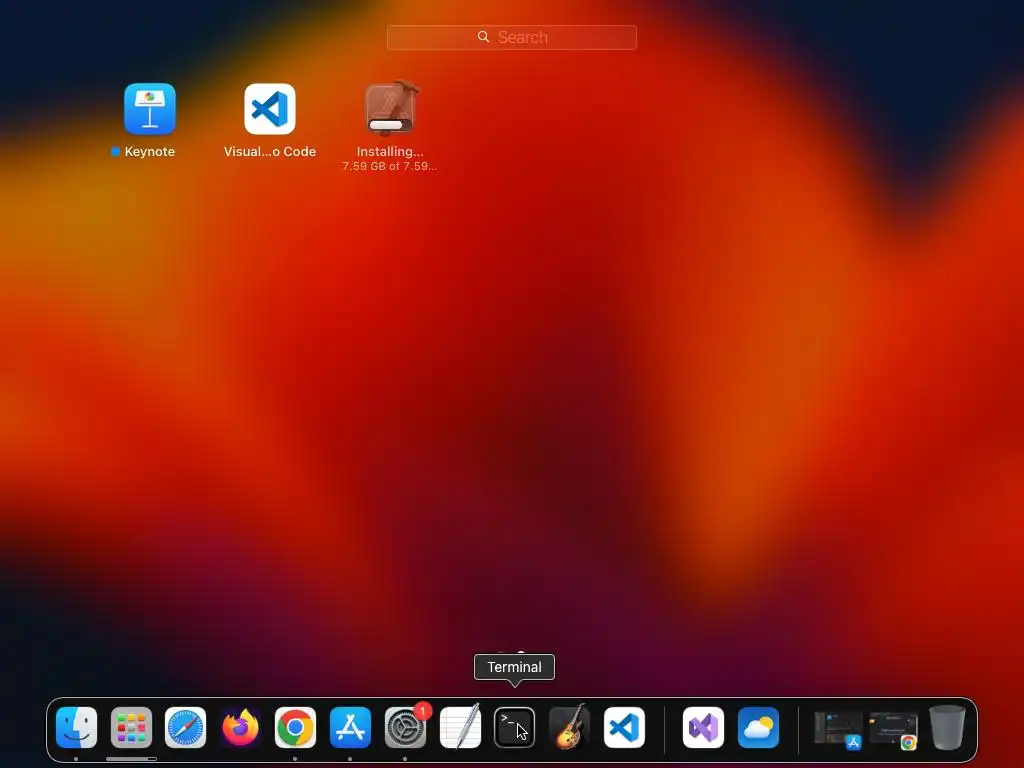
Task: Launch GarageBand from the Dock
Action: [569, 727]
